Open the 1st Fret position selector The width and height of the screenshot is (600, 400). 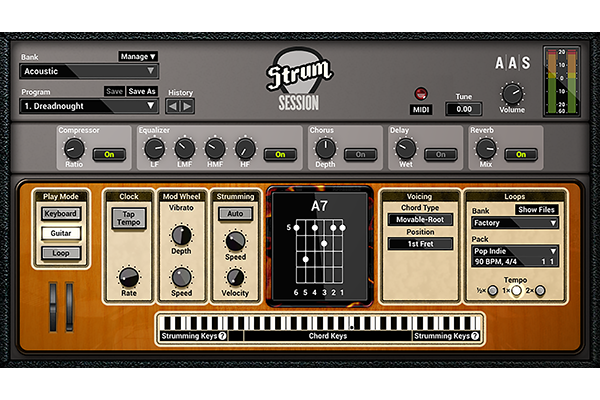(420, 244)
